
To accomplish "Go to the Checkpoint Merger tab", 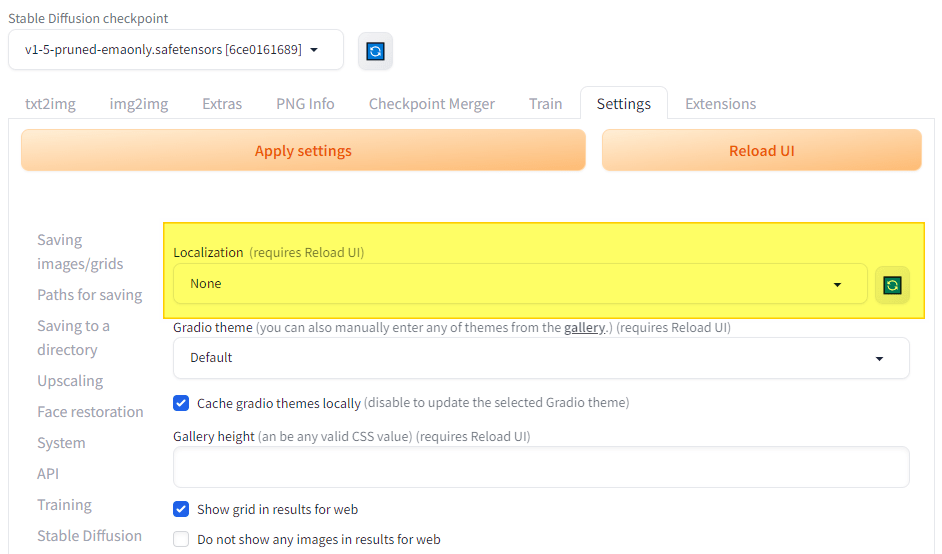I will pos(431,104).
